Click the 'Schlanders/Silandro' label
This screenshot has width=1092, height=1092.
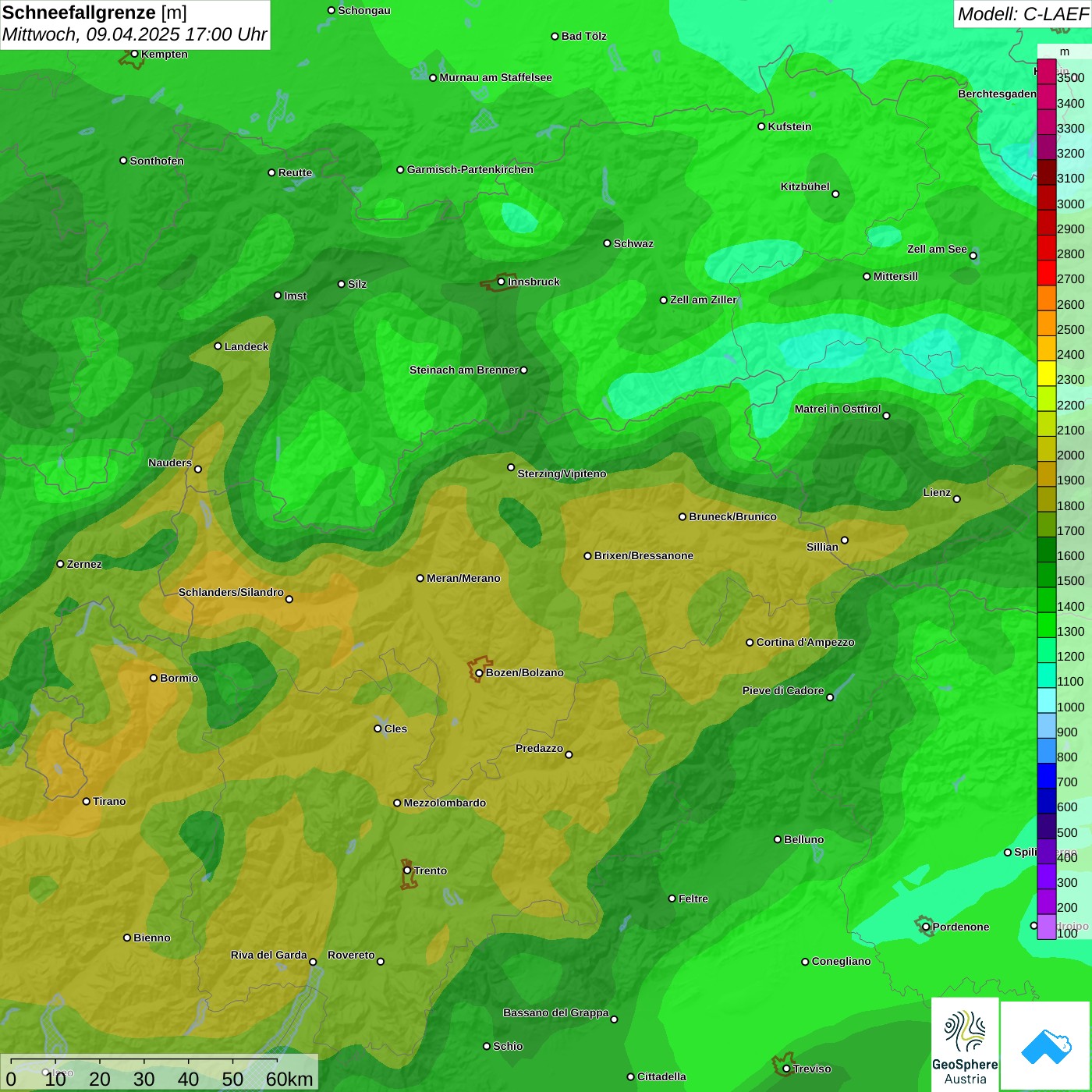231,592
